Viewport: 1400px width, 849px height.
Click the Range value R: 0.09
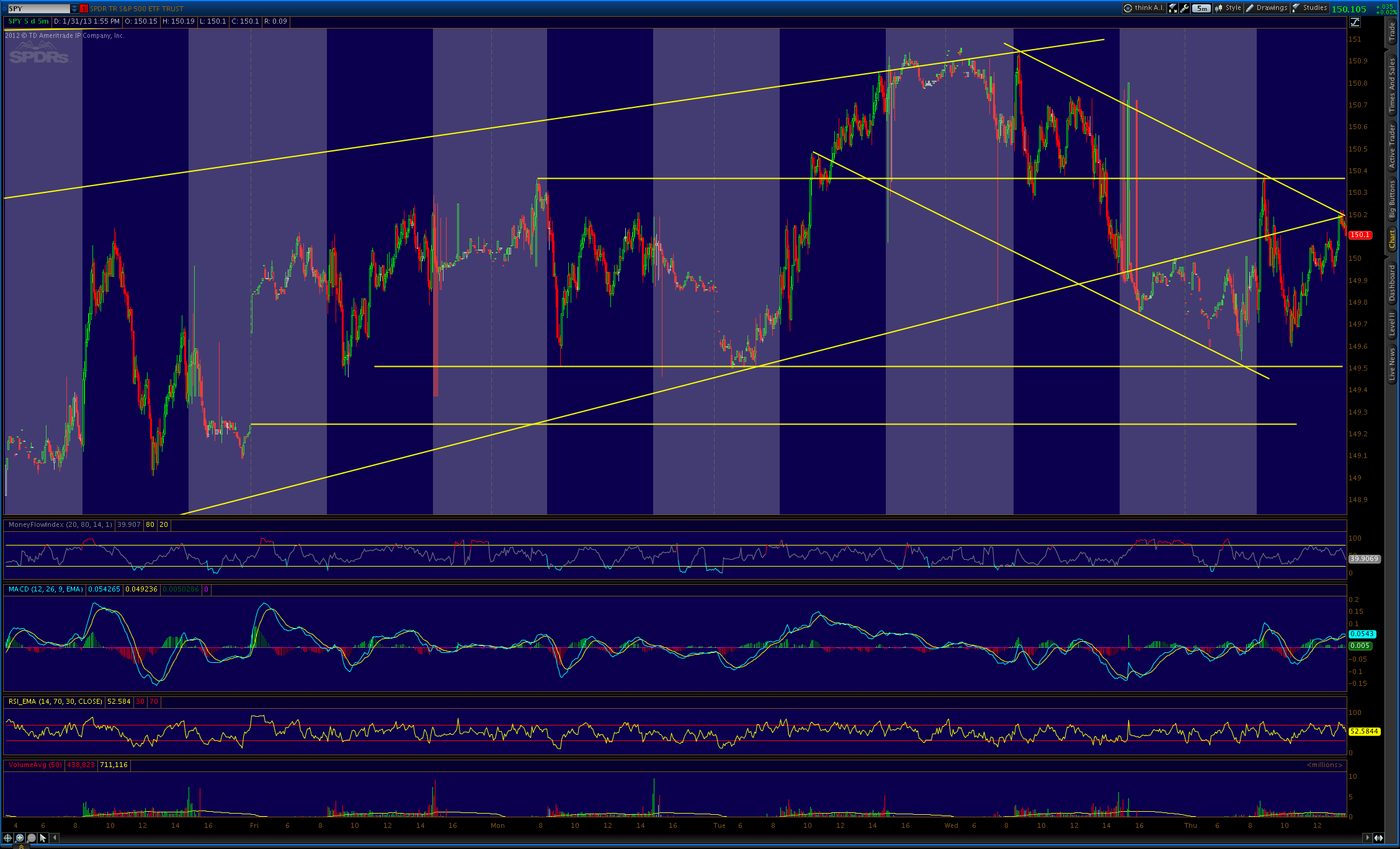[275, 22]
